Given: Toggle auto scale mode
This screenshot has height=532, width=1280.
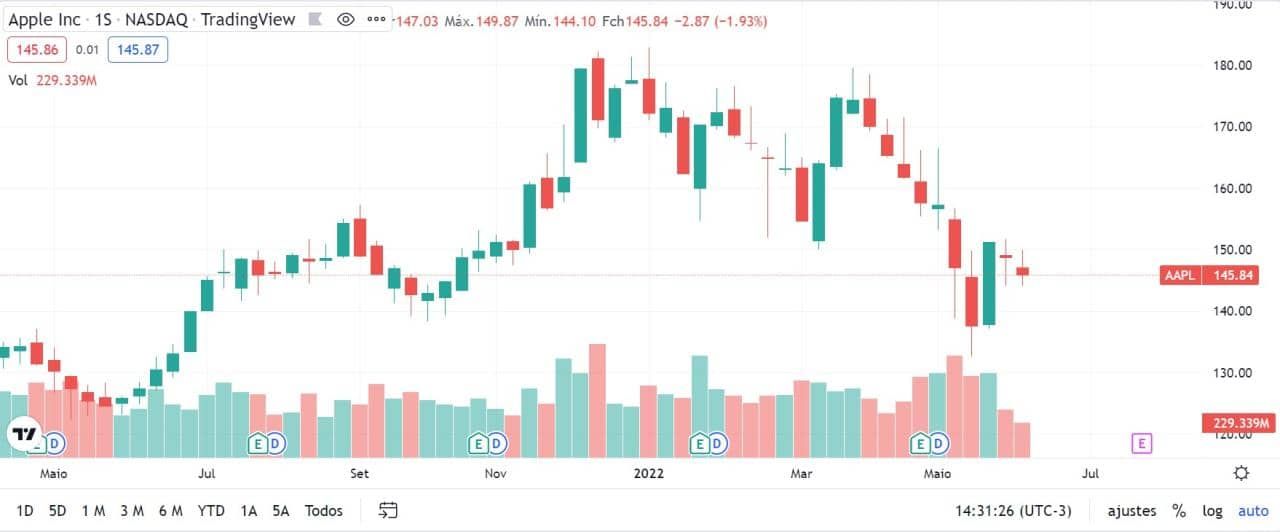Looking at the screenshot, I should click(x=1252, y=511).
